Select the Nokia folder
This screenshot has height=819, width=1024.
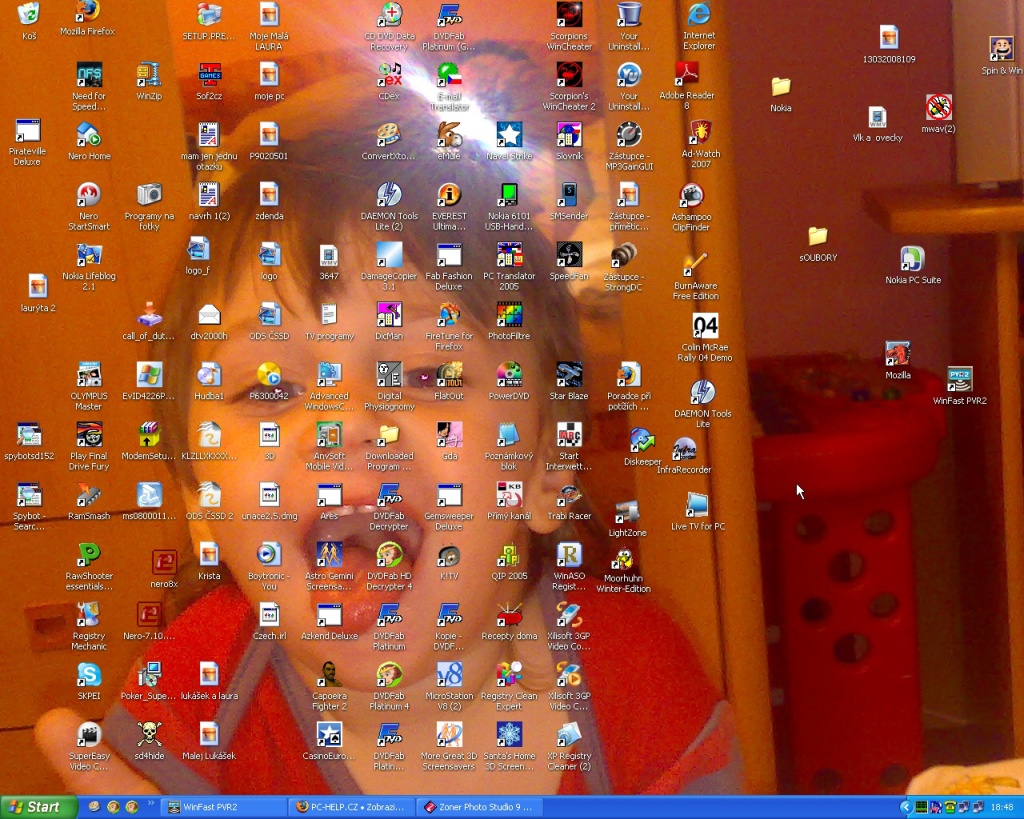click(780, 95)
